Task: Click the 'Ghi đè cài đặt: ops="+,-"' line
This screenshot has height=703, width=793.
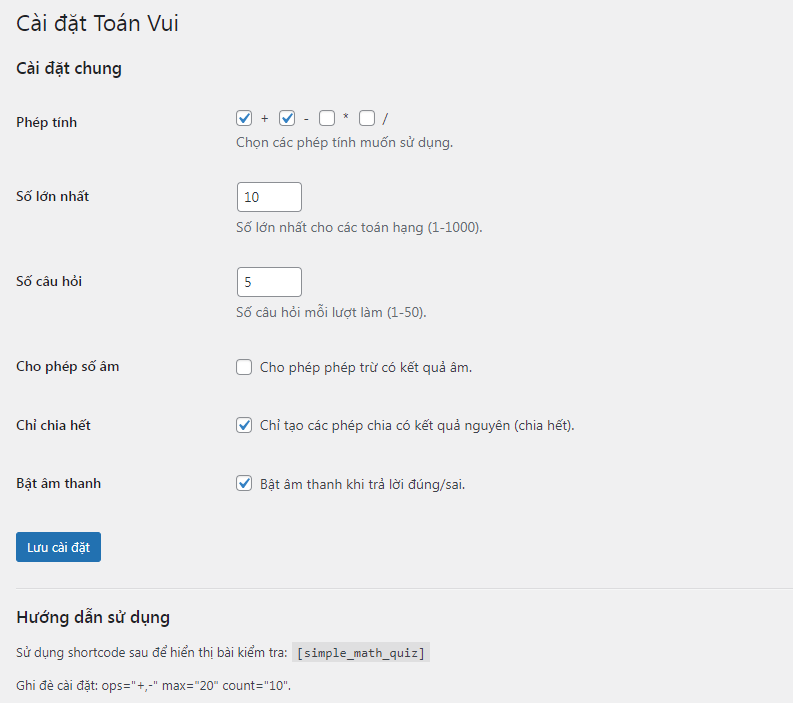Action: click(x=153, y=686)
